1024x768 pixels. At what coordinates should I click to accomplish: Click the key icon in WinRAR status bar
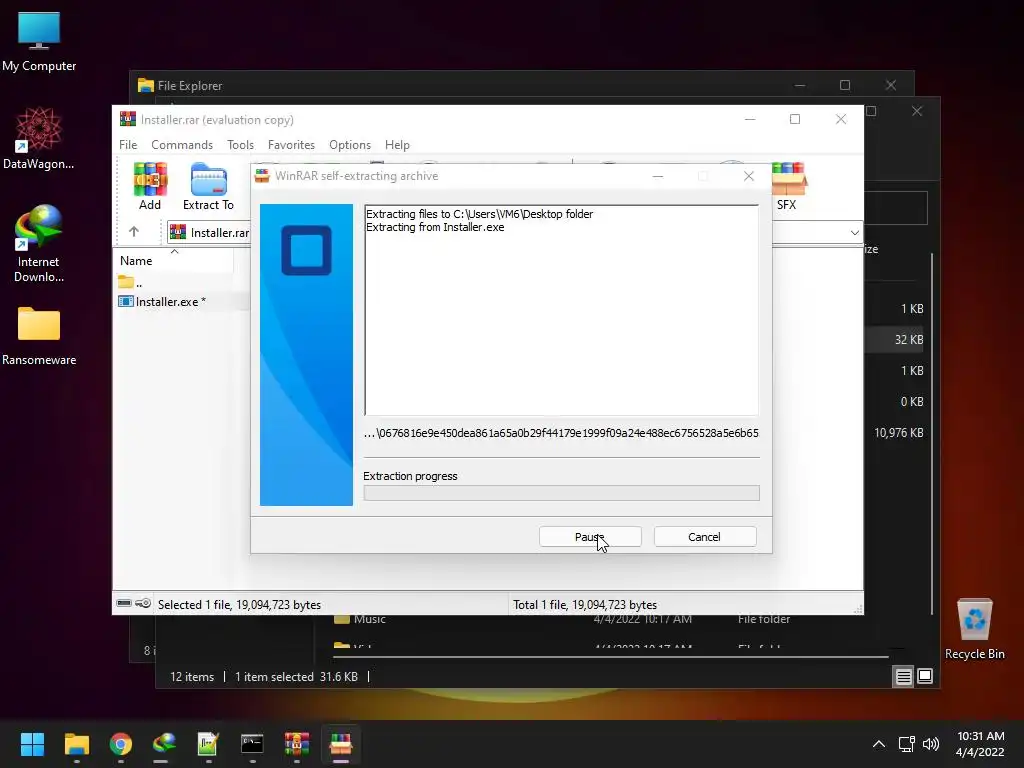[143, 603]
